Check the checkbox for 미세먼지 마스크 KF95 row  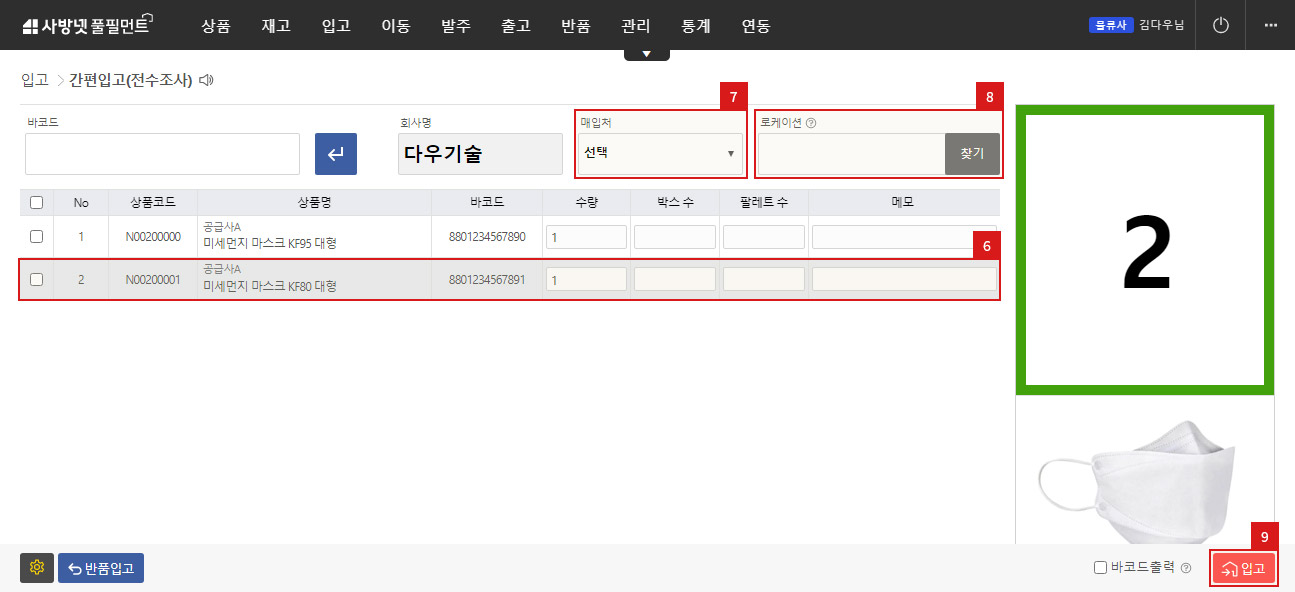(37, 236)
